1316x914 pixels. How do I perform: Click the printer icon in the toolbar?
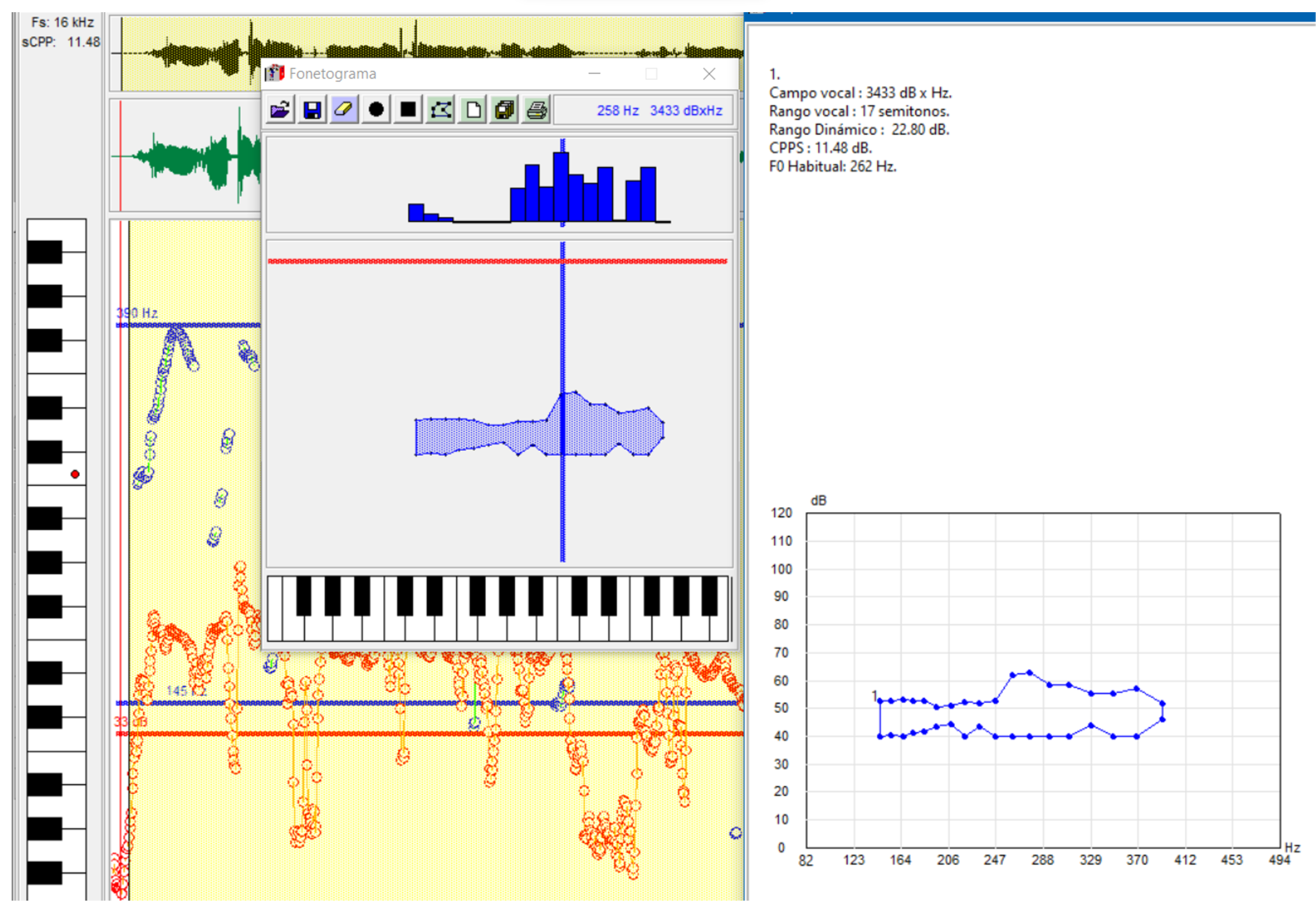pos(537,109)
